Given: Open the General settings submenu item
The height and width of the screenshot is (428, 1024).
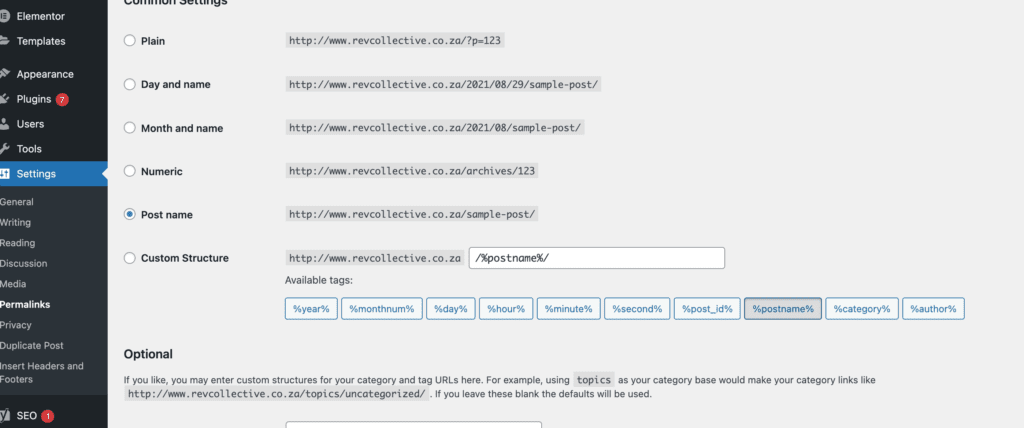Looking at the screenshot, I should [x=17, y=202].
